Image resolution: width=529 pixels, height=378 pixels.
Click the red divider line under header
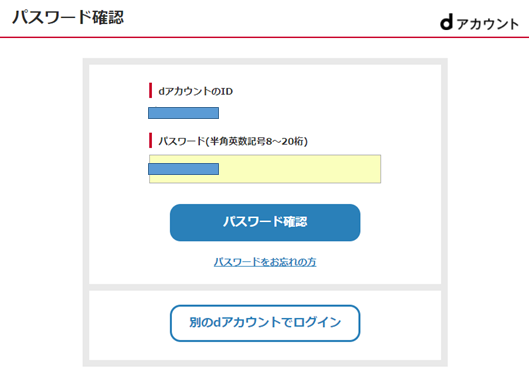pyautogui.click(x=264, y=37)
